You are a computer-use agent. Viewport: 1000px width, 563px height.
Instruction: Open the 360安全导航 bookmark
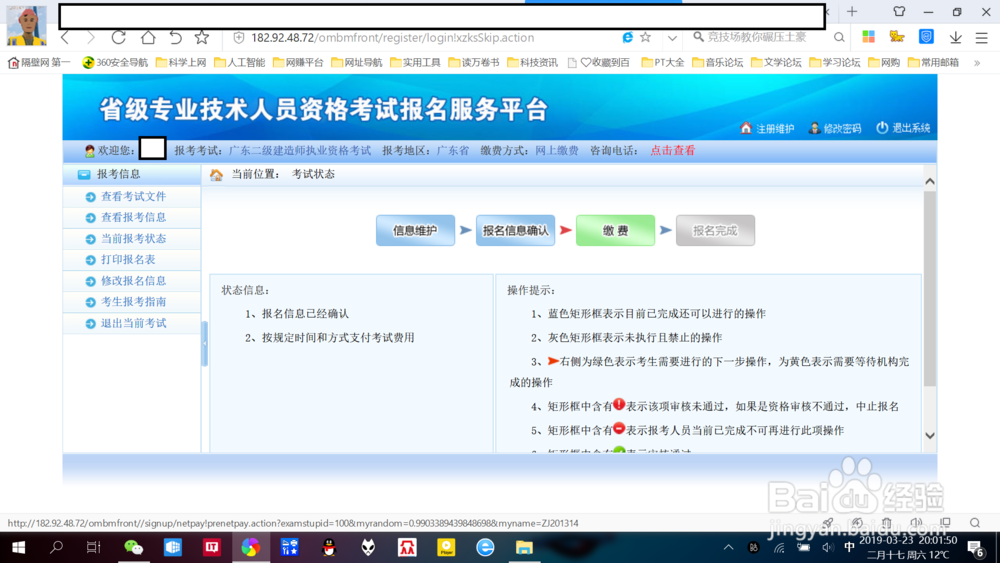(x=115, y=62)
